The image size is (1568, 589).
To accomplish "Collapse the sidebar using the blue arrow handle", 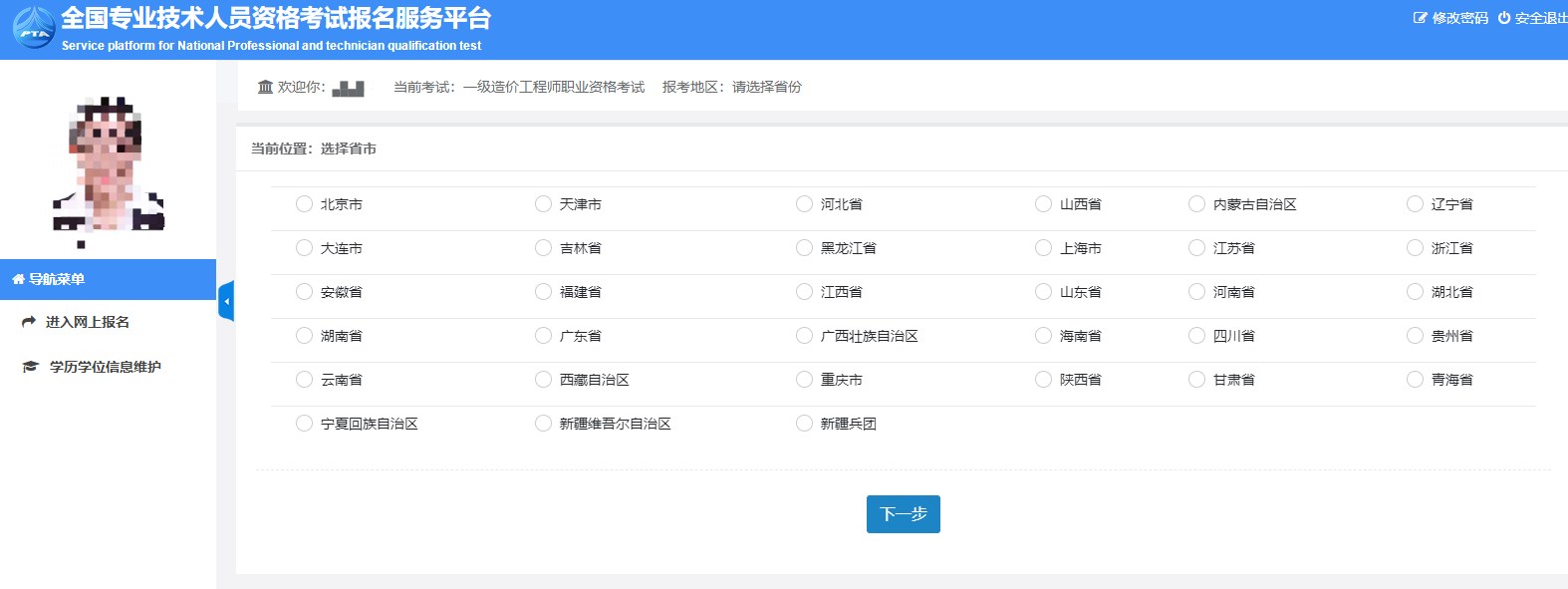I will [226, 301].
